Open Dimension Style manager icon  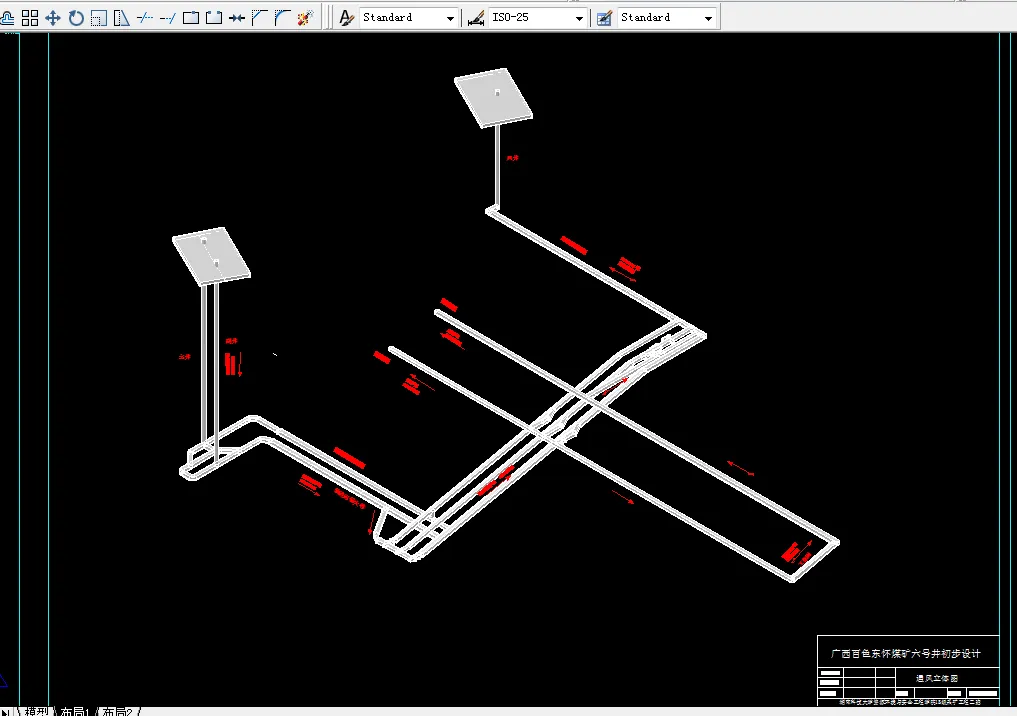[476, 18]
